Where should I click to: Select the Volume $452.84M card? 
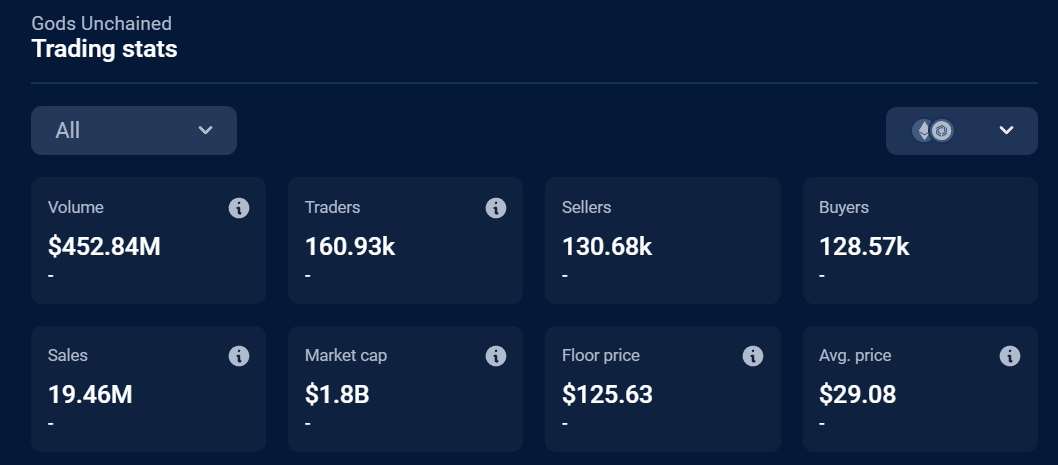(x=148, y=240)
